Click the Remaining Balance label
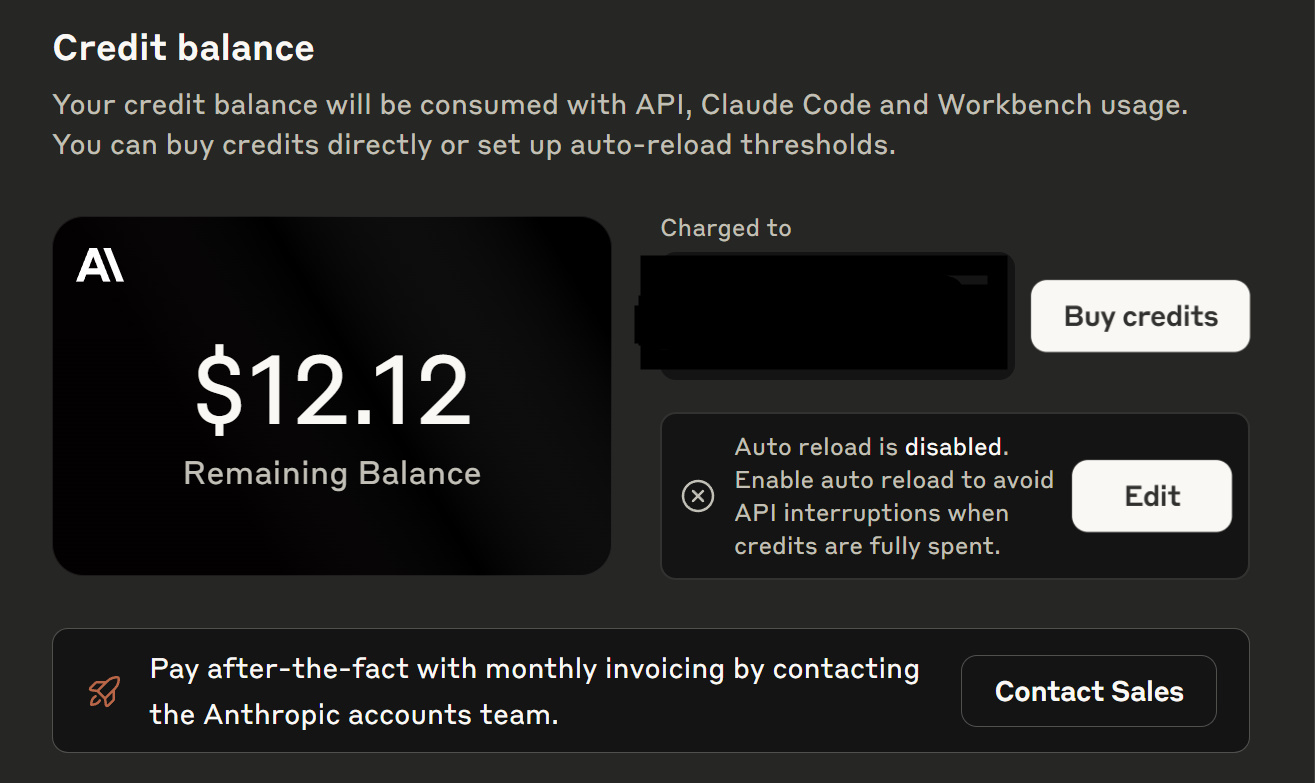The image size is (1315, 783). point(332,473)
